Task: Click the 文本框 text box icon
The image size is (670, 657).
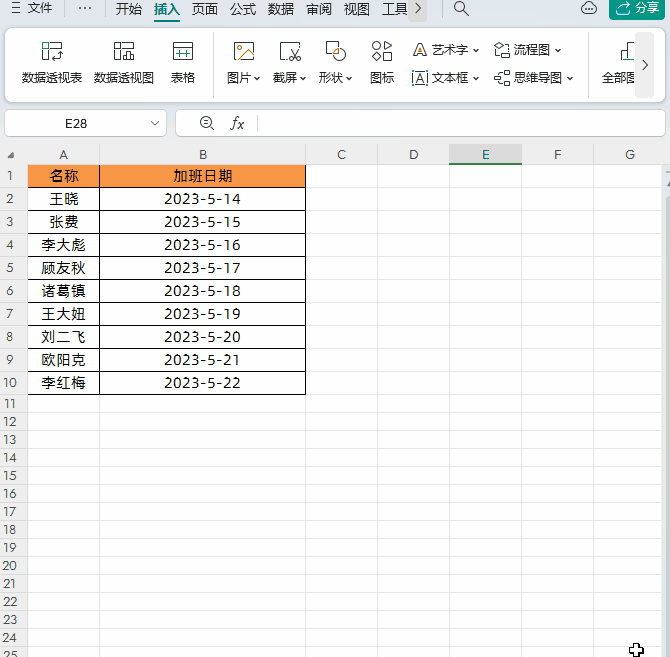Action: click(420, 78)
